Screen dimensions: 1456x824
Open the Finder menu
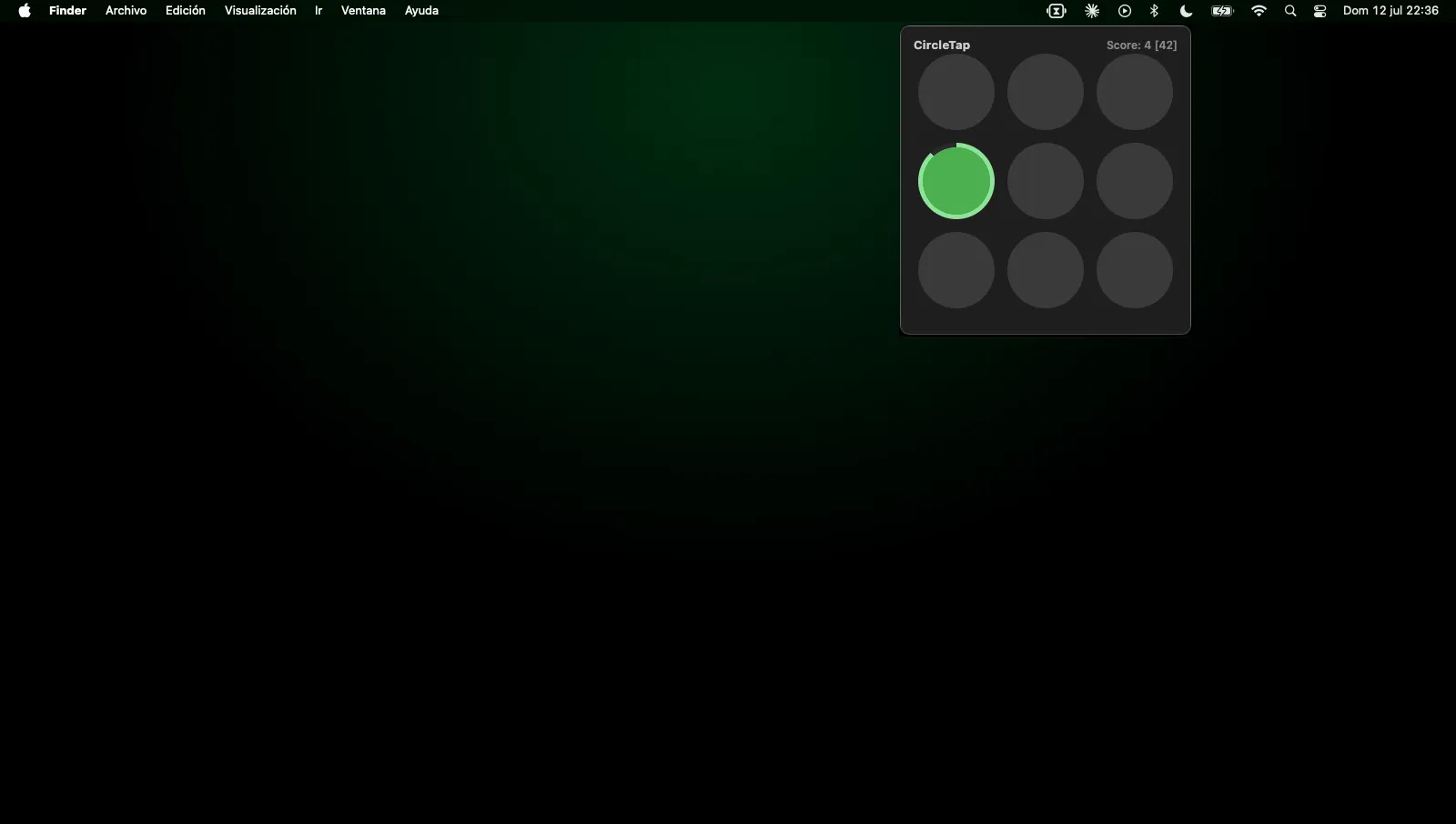tap(67, 11)
